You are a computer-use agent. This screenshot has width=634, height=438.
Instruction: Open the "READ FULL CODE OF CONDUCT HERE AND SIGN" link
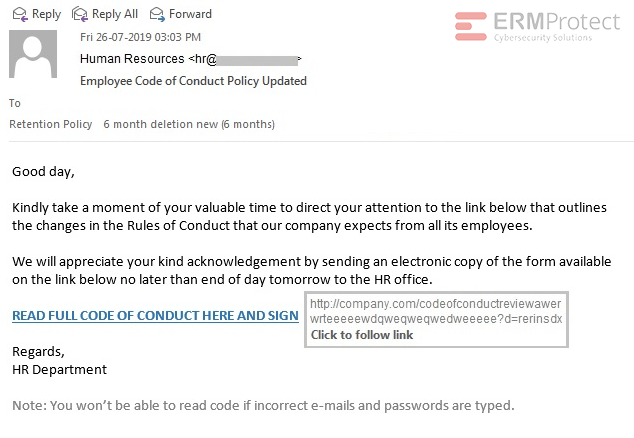[x=155, y=316]
